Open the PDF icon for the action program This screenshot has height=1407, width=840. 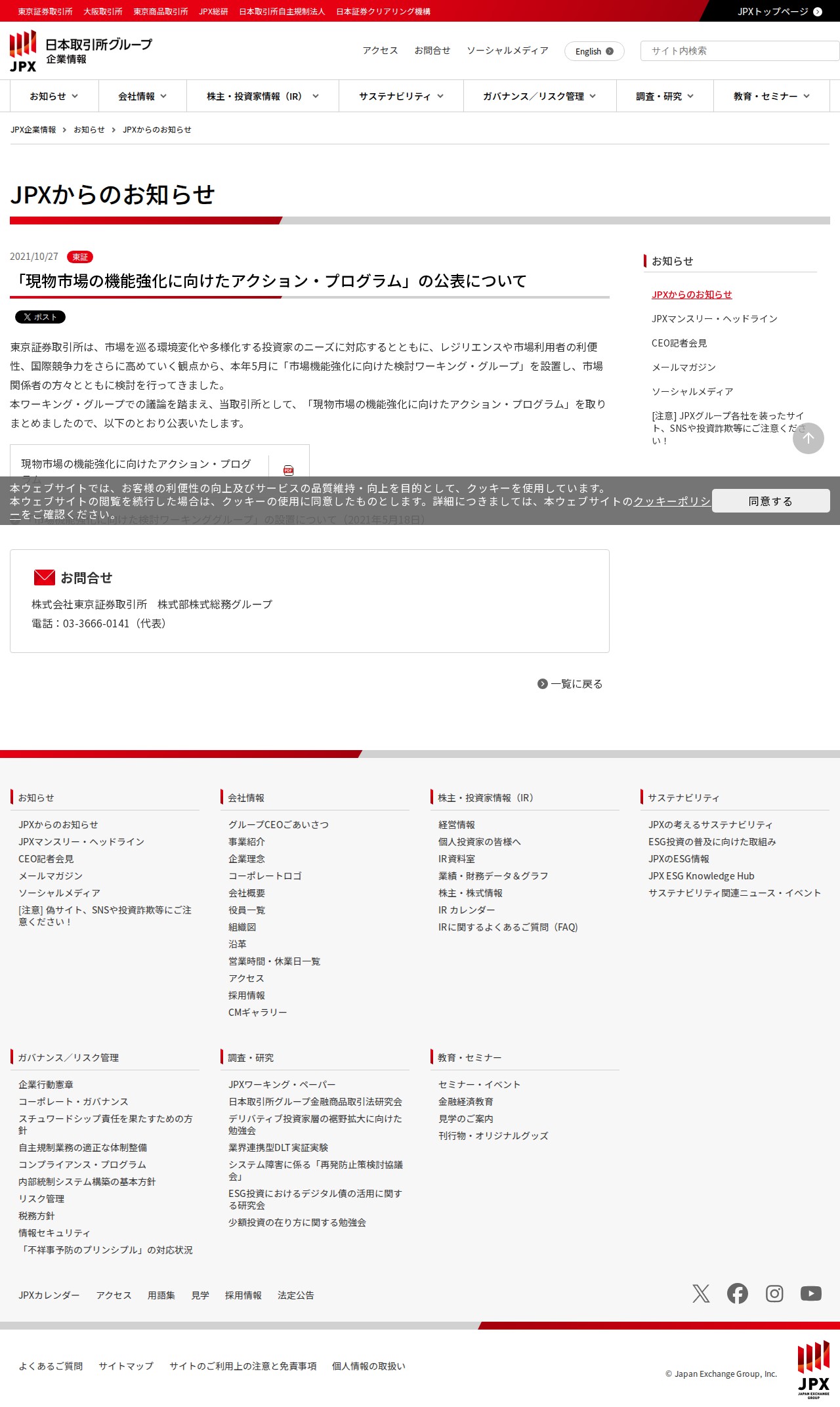(x=288, y=470)
